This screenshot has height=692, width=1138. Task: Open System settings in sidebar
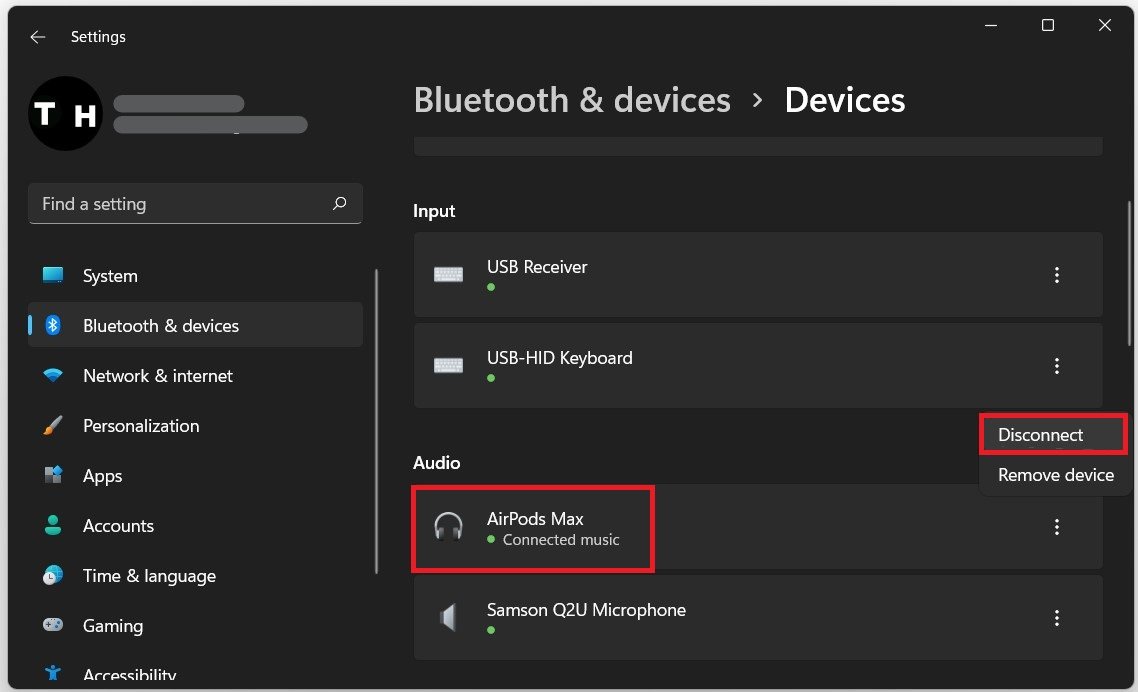coord(110,276)
